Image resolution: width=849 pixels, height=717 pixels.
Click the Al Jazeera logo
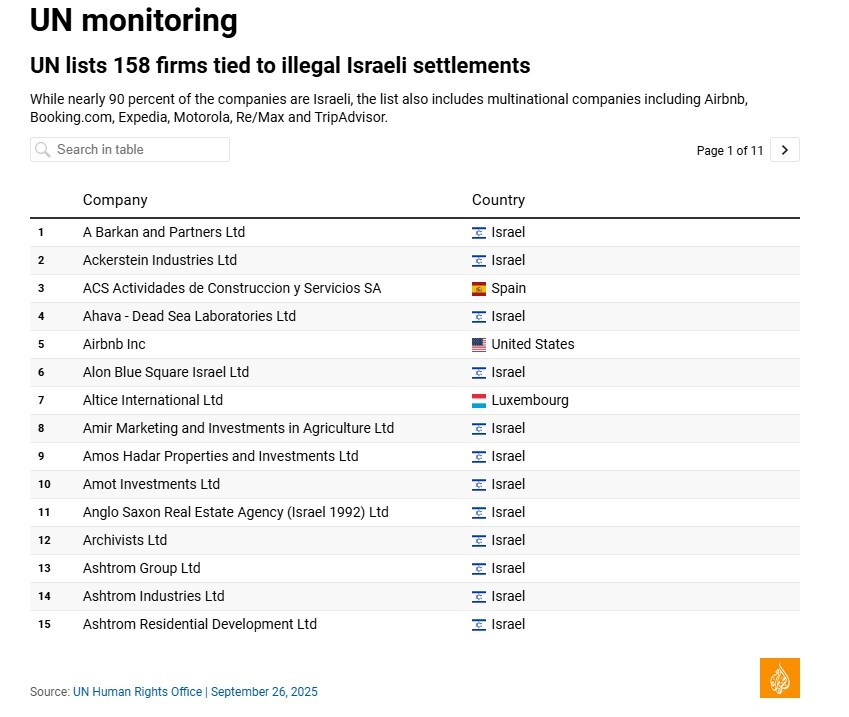[x=779, y=678]
